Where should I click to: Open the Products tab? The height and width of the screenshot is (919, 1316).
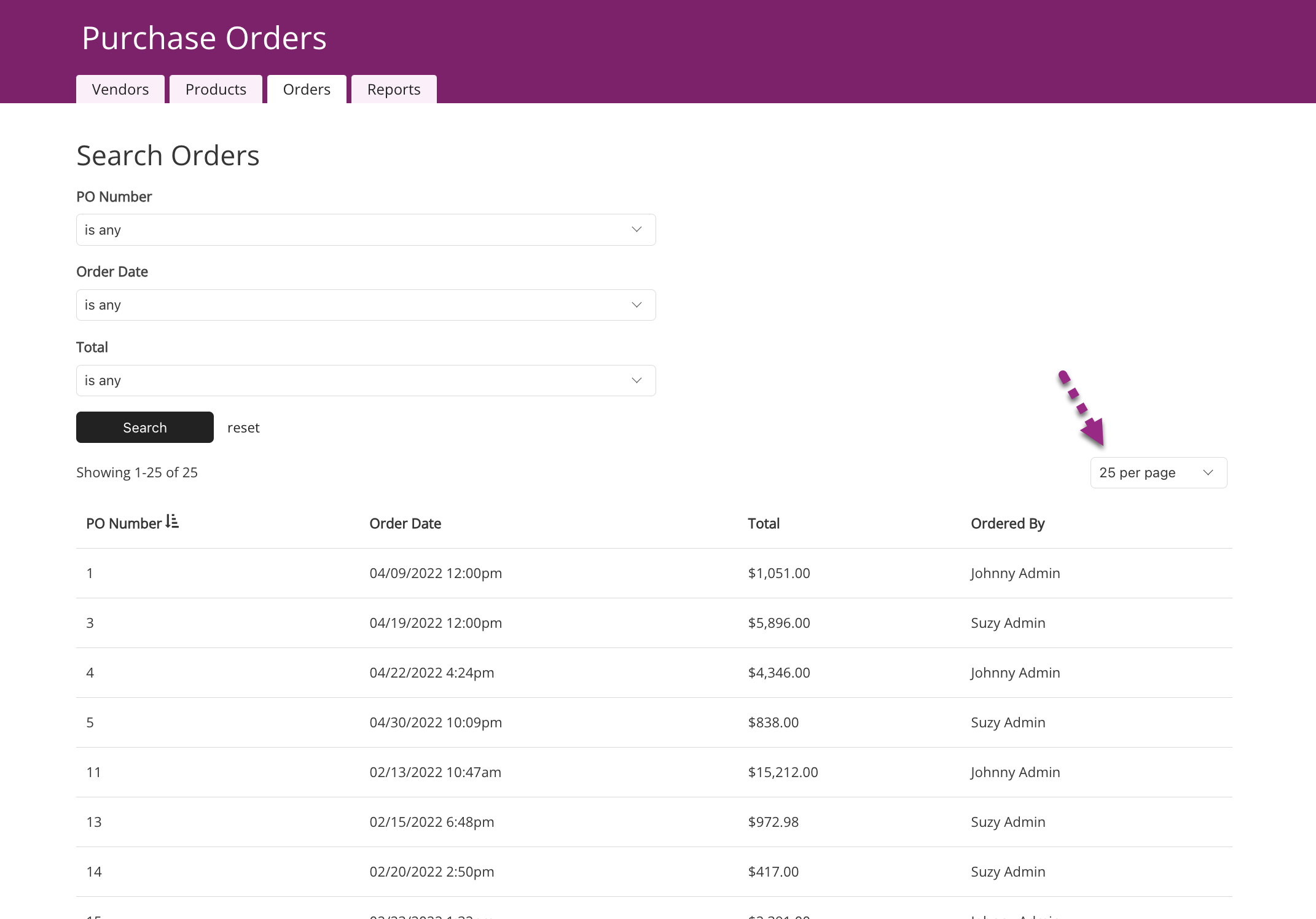(x=216, y=90)
